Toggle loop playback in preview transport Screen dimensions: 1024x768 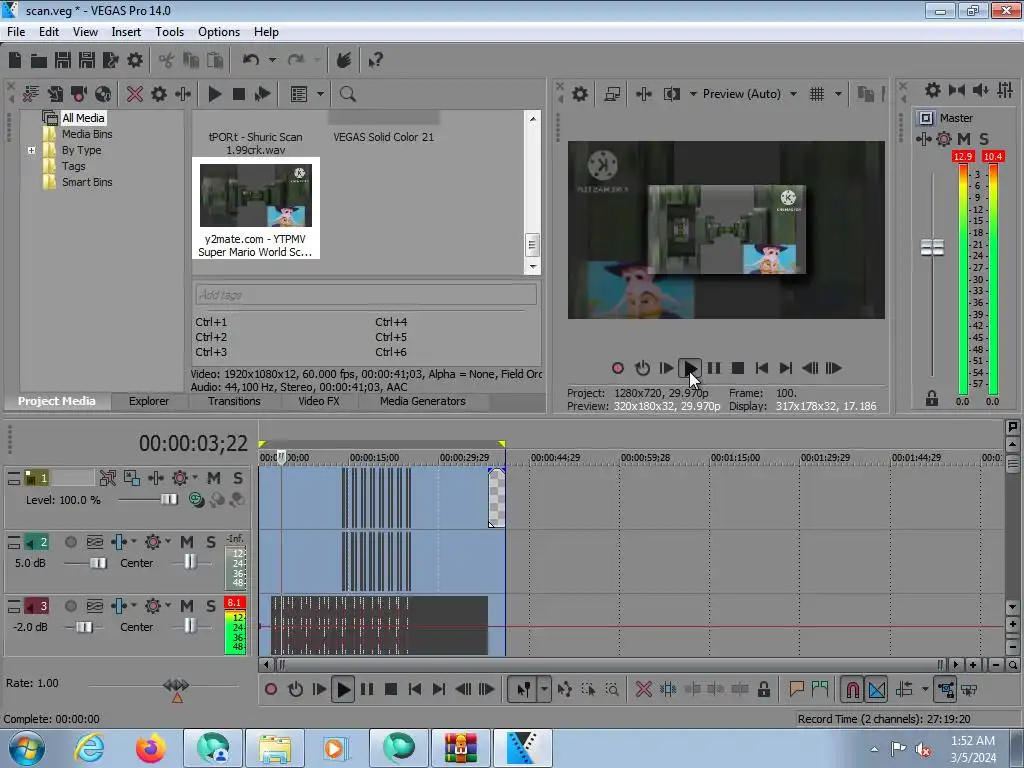click(643, 368)
